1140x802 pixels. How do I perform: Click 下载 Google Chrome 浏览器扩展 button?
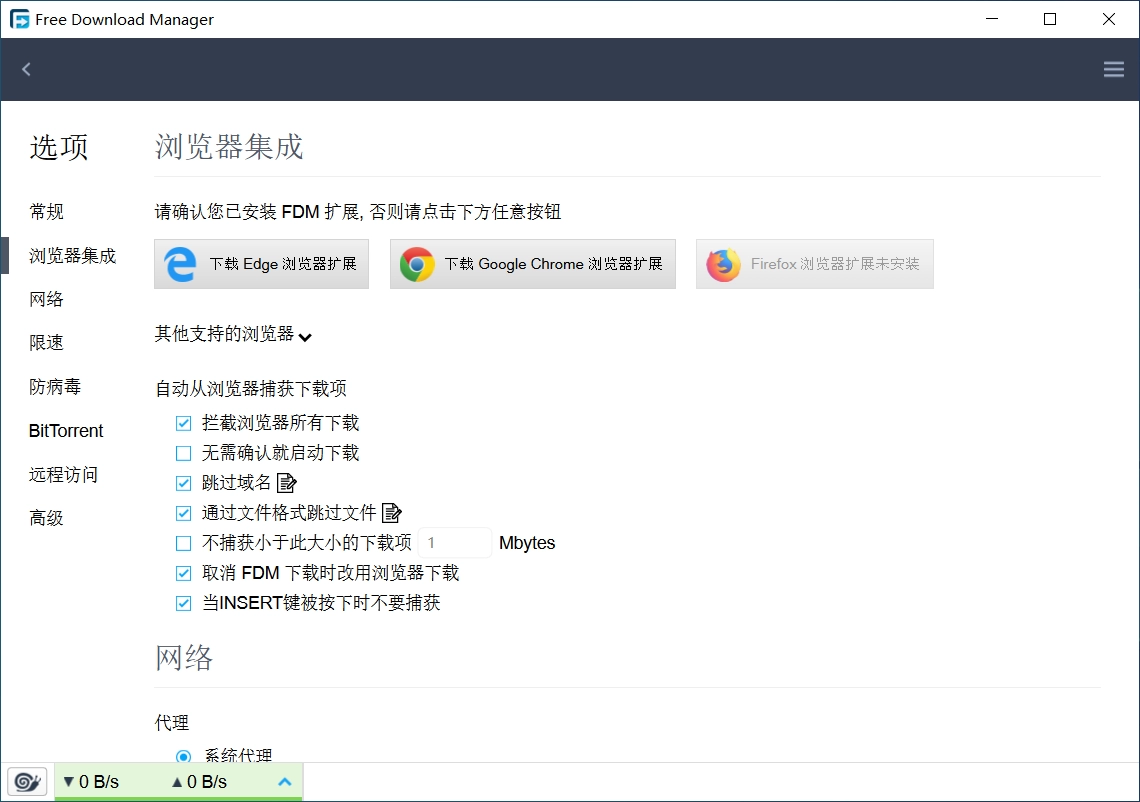[x=532, y=265]
